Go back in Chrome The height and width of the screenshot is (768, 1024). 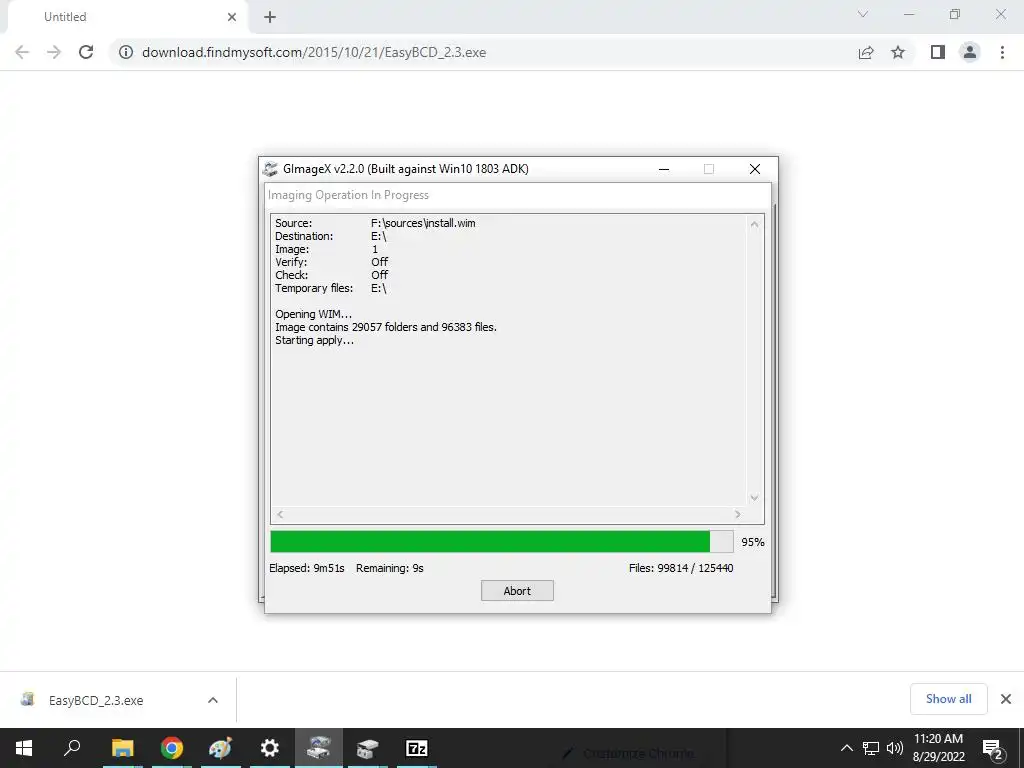tap(22, 52)
